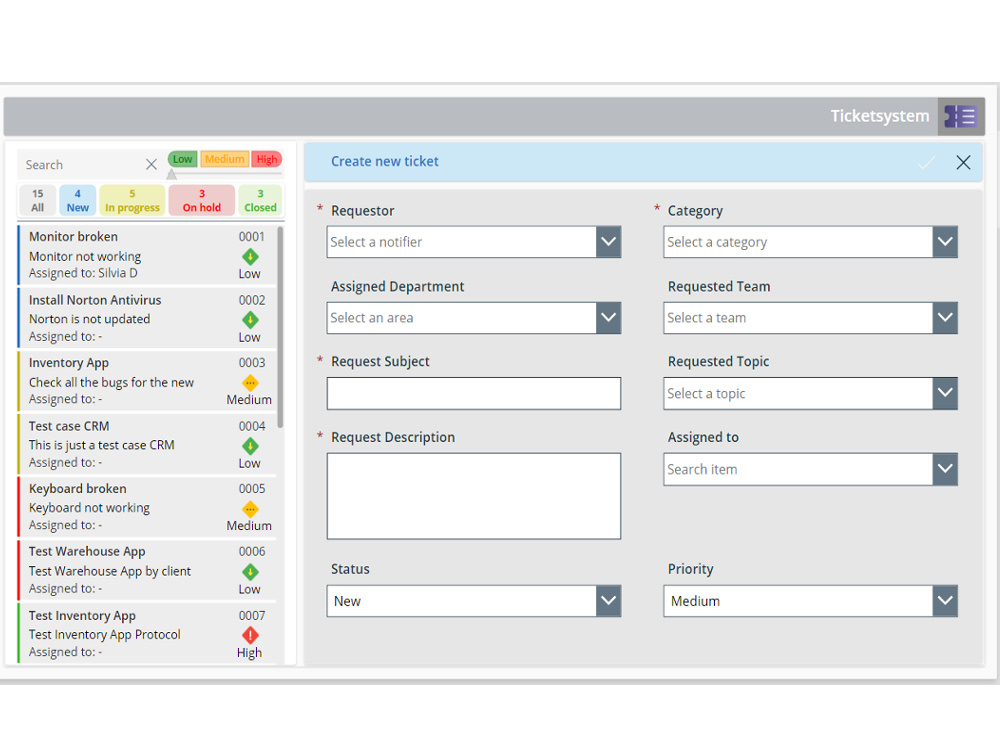Click low priority icon on ticket 0006
Image resolution: width=1000 pixels, height=750 pixels.
tap(250, 572)
